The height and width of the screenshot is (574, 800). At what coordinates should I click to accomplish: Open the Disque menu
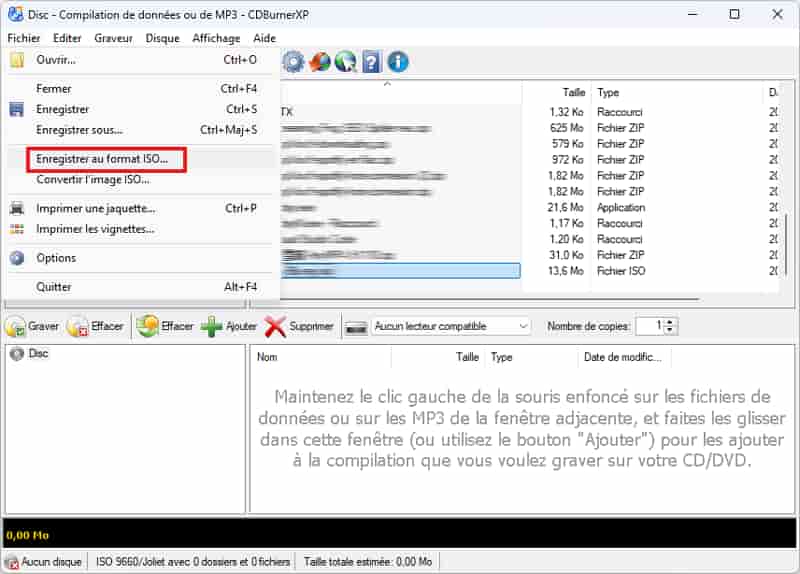pyautogui.click(x=162, y=38)
